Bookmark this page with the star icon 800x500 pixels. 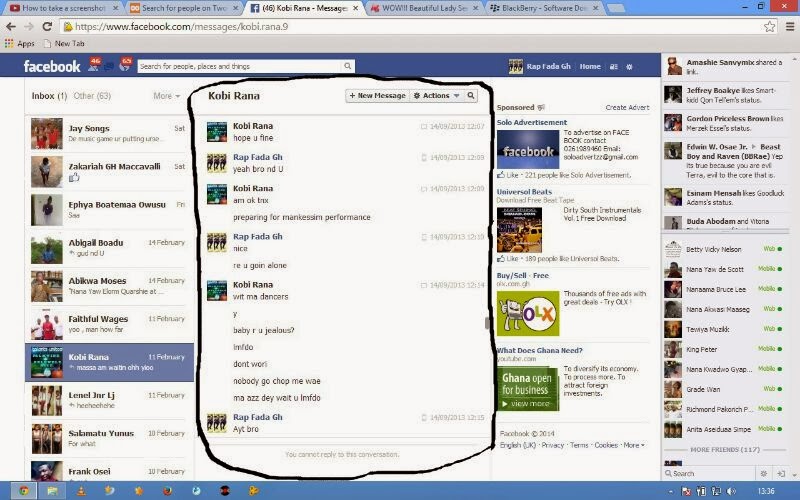[x=769, y=27]
